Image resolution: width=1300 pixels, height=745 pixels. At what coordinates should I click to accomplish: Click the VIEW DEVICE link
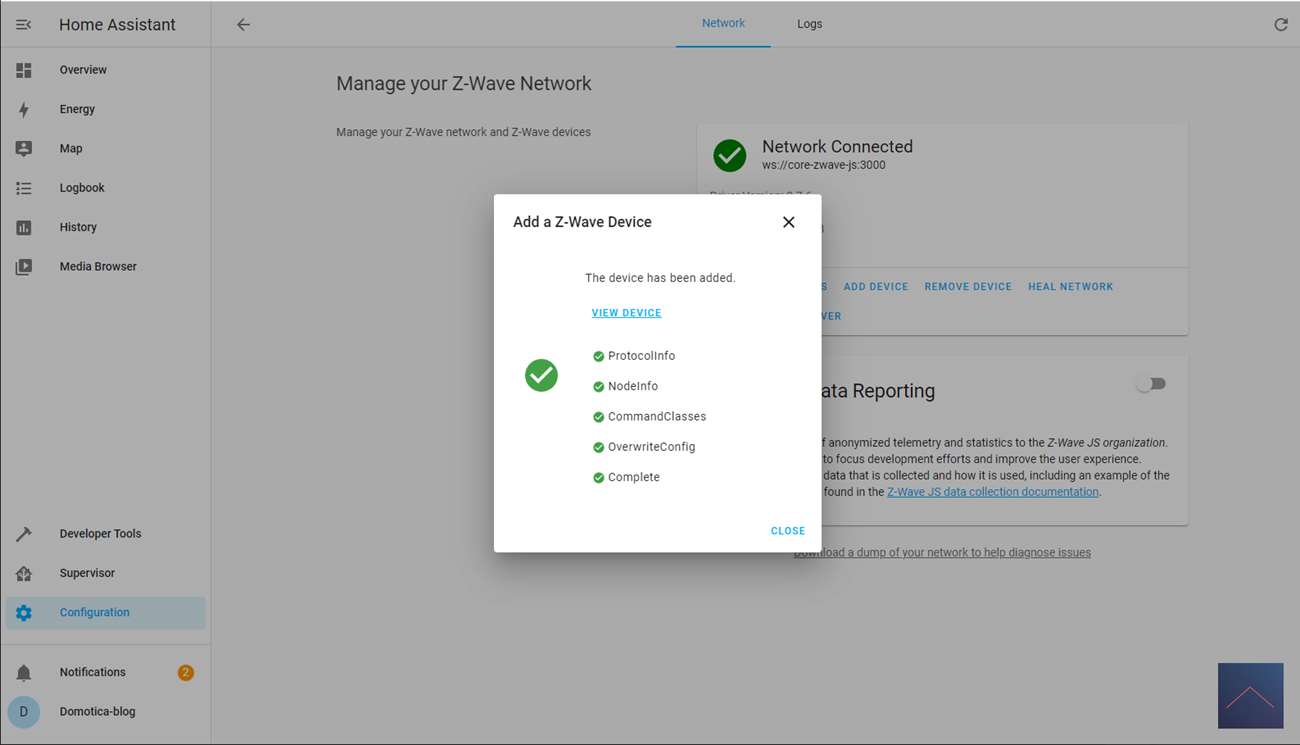pyautogui.click(x=626, y=313)
